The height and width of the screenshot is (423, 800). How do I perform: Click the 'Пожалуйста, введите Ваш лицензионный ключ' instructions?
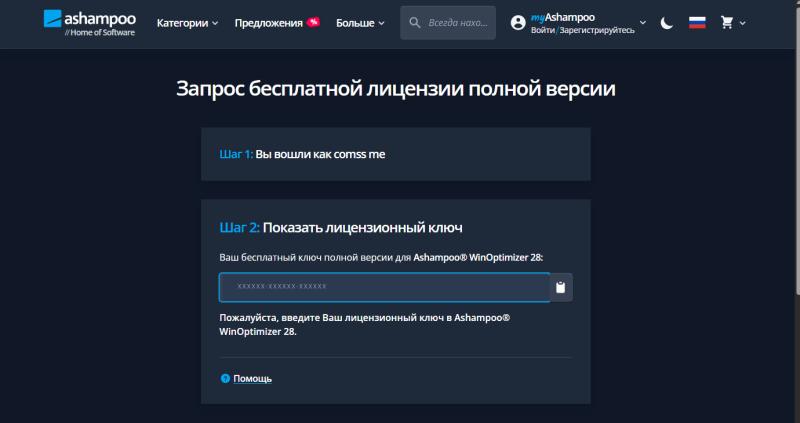[364, 325]
